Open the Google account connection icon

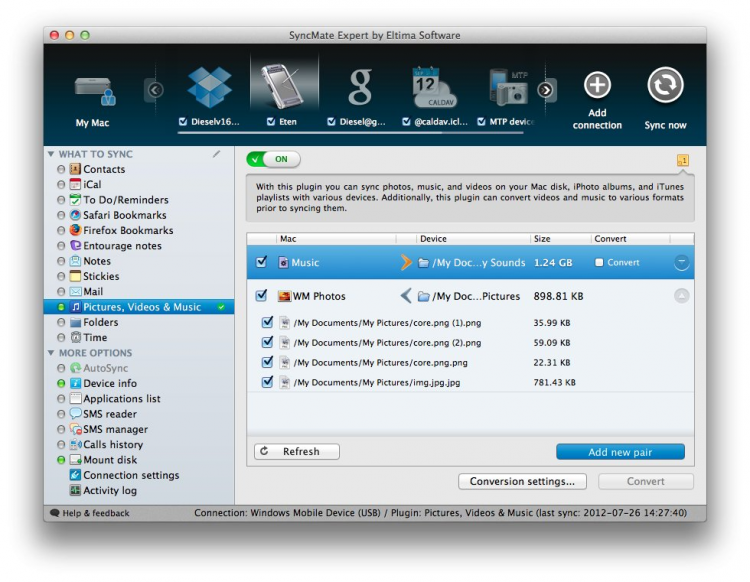(360, 87)
